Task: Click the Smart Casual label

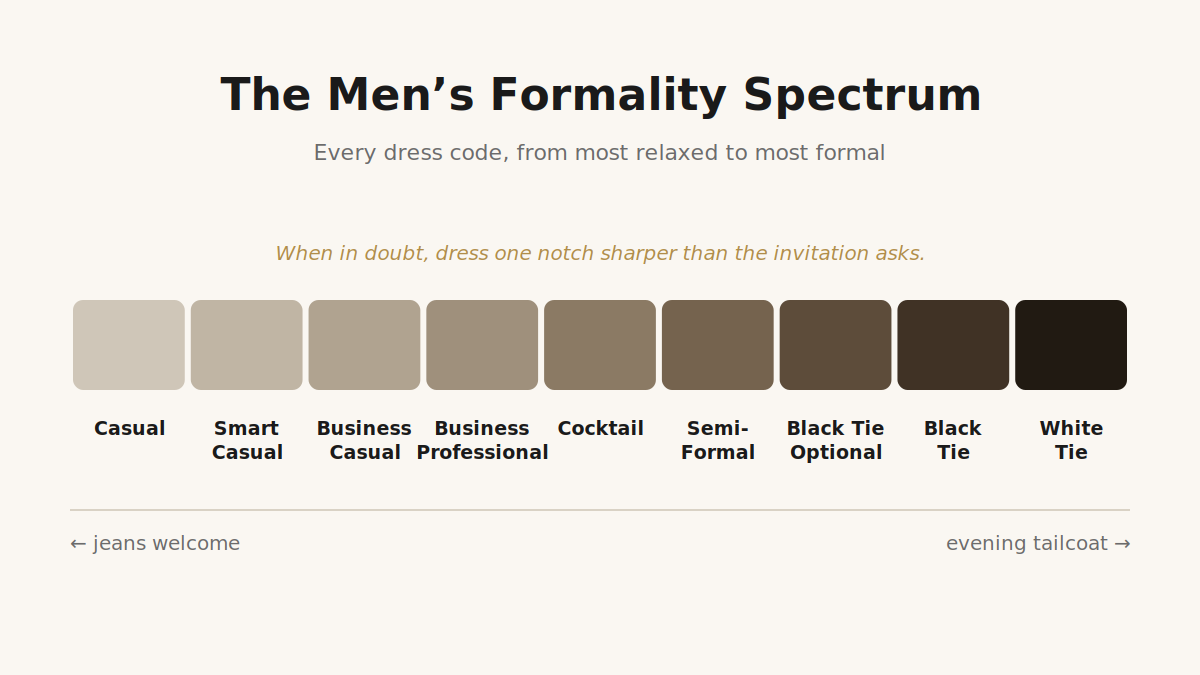Action: click(x=247, y=441)
